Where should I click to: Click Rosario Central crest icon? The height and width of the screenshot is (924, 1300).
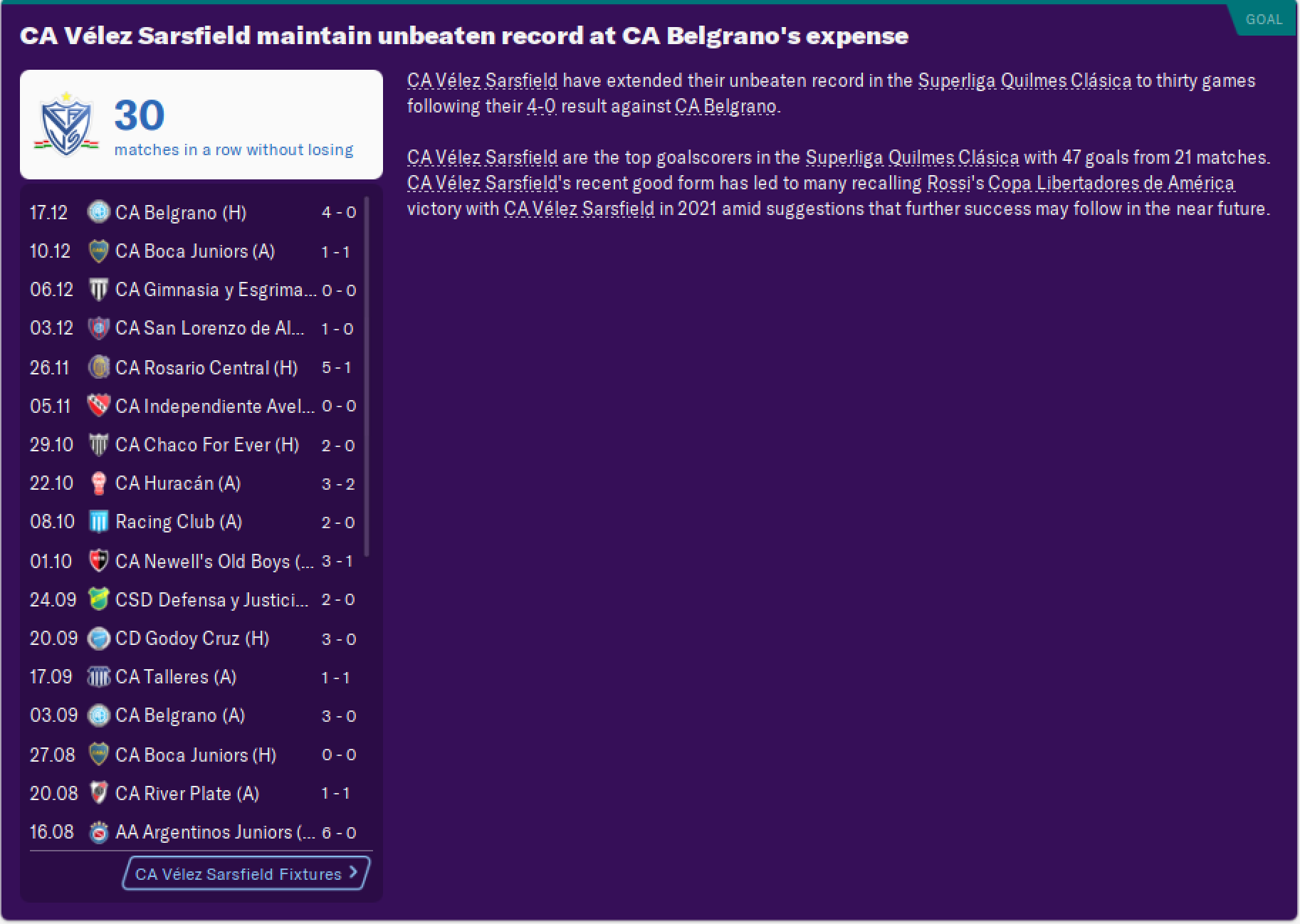[98, 367]
